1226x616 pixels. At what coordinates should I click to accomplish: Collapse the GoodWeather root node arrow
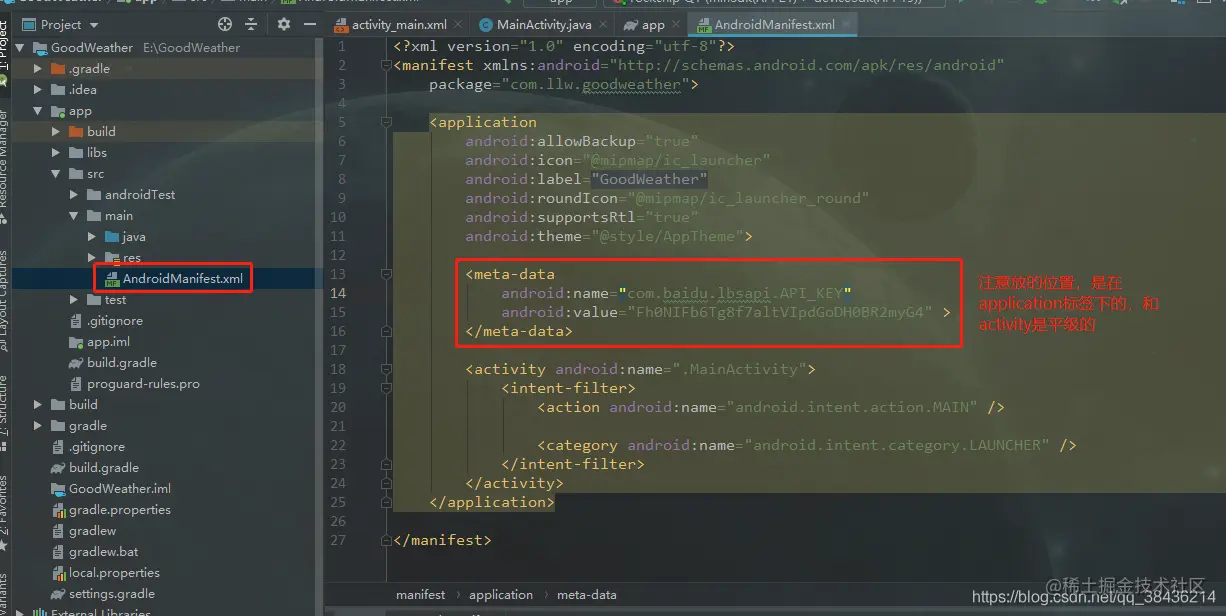[x=20, y=48]
